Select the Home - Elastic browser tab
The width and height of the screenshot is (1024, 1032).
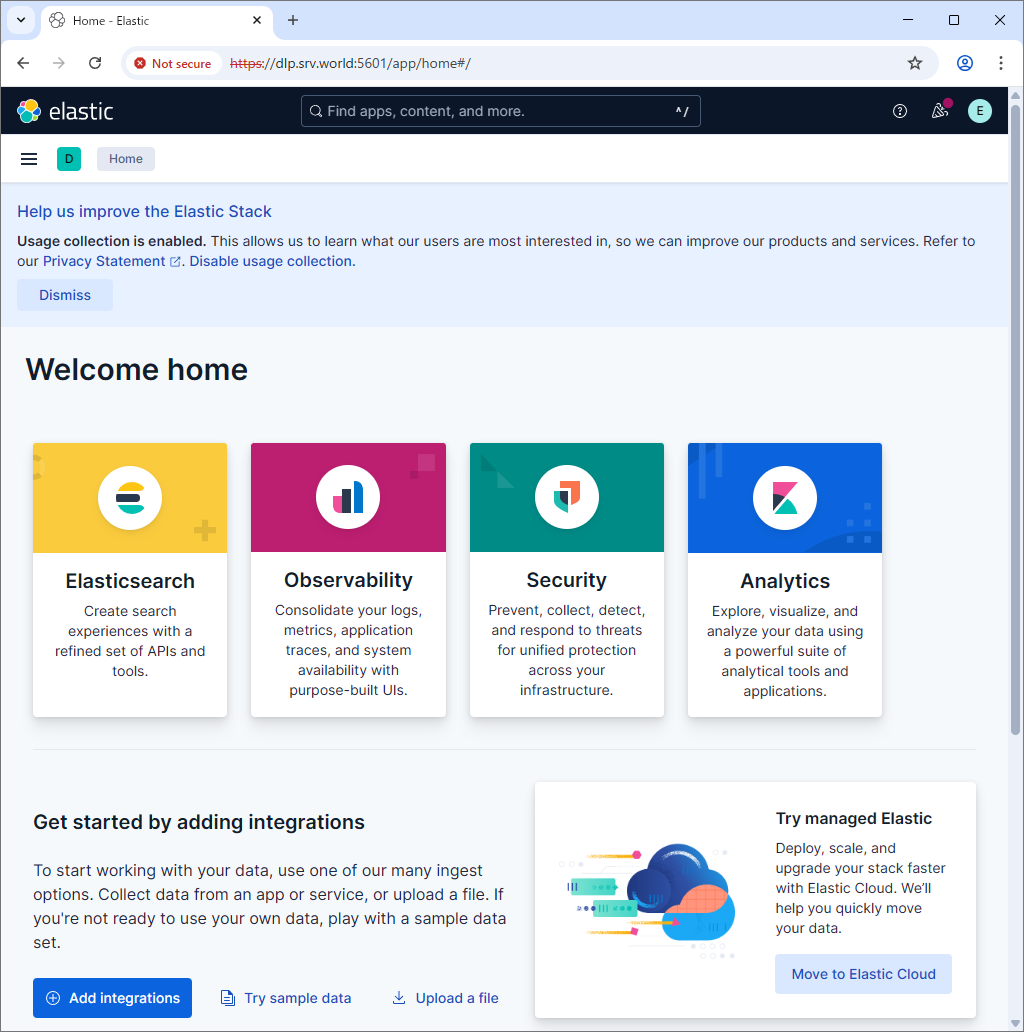150,20
